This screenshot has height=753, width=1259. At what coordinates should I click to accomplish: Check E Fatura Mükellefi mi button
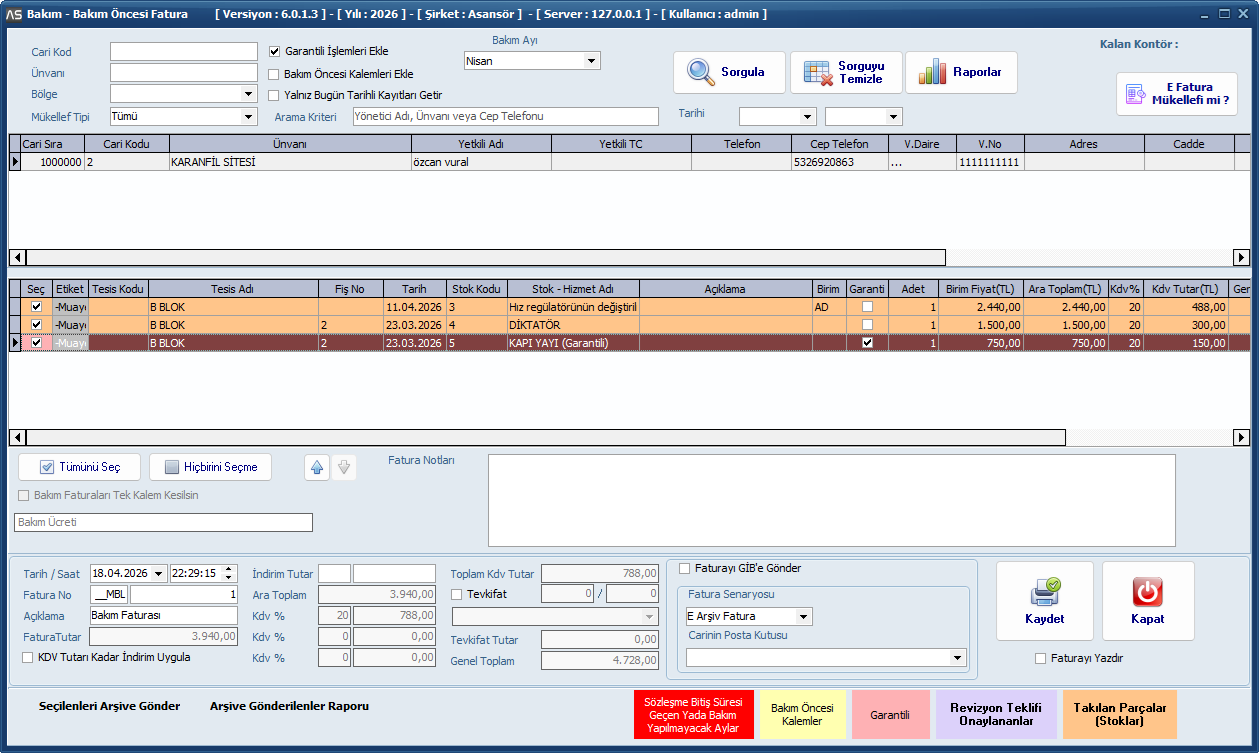coord(1177,94)
